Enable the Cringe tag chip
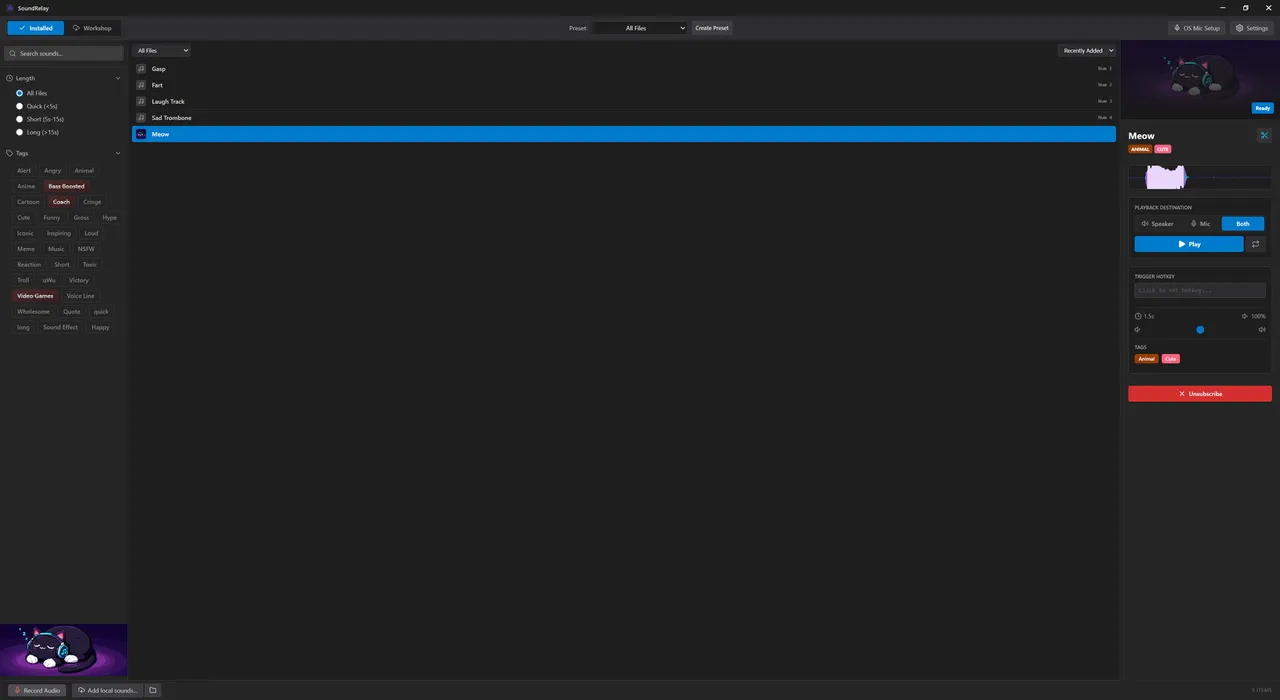Screen dimensions: 1280x700 click(92, 202)
